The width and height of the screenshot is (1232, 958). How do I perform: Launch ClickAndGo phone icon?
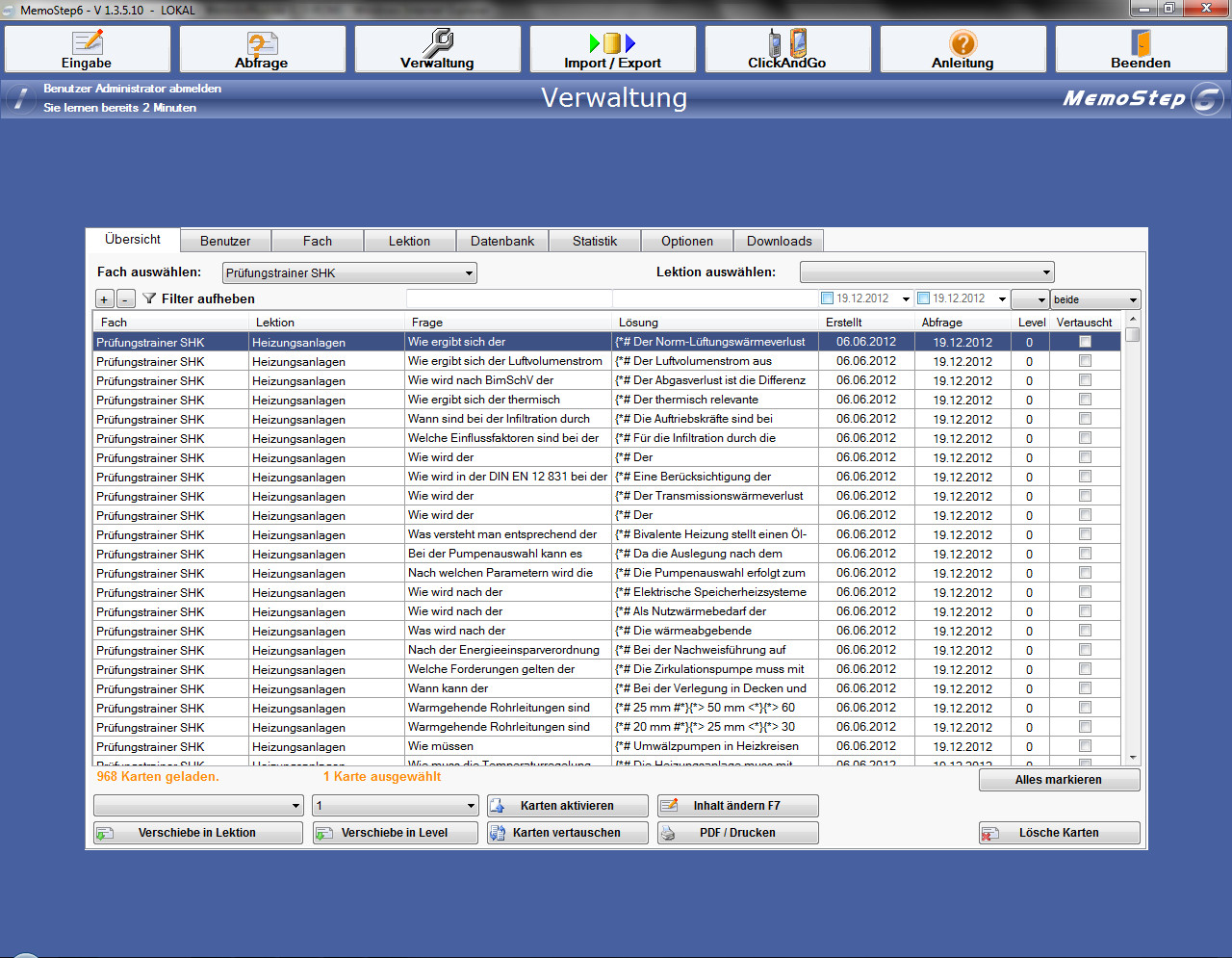click(x=787, y=42)
